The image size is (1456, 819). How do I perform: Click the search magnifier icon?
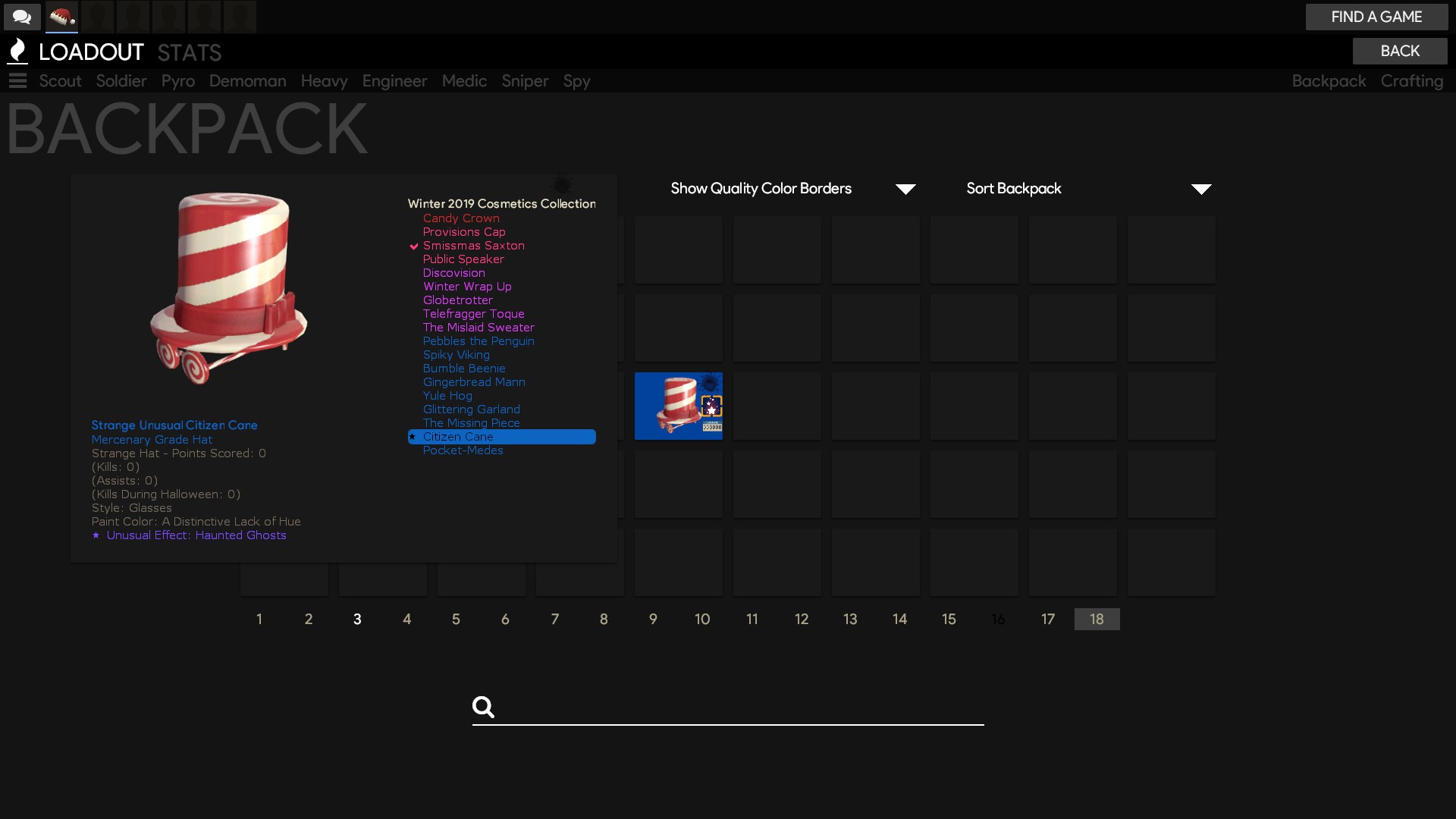[483, 707]
